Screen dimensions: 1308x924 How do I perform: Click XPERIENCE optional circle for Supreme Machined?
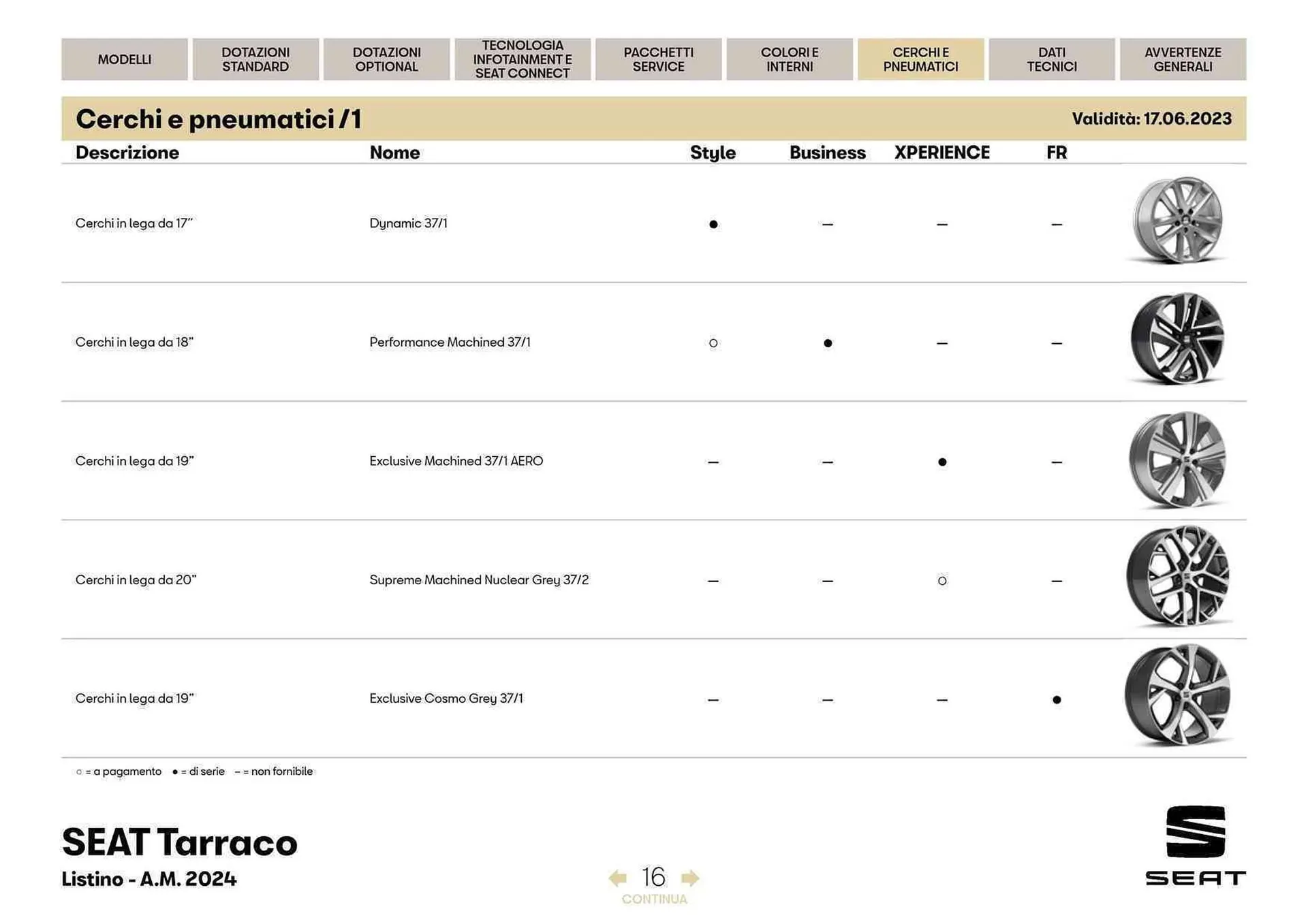coord(942,581)
